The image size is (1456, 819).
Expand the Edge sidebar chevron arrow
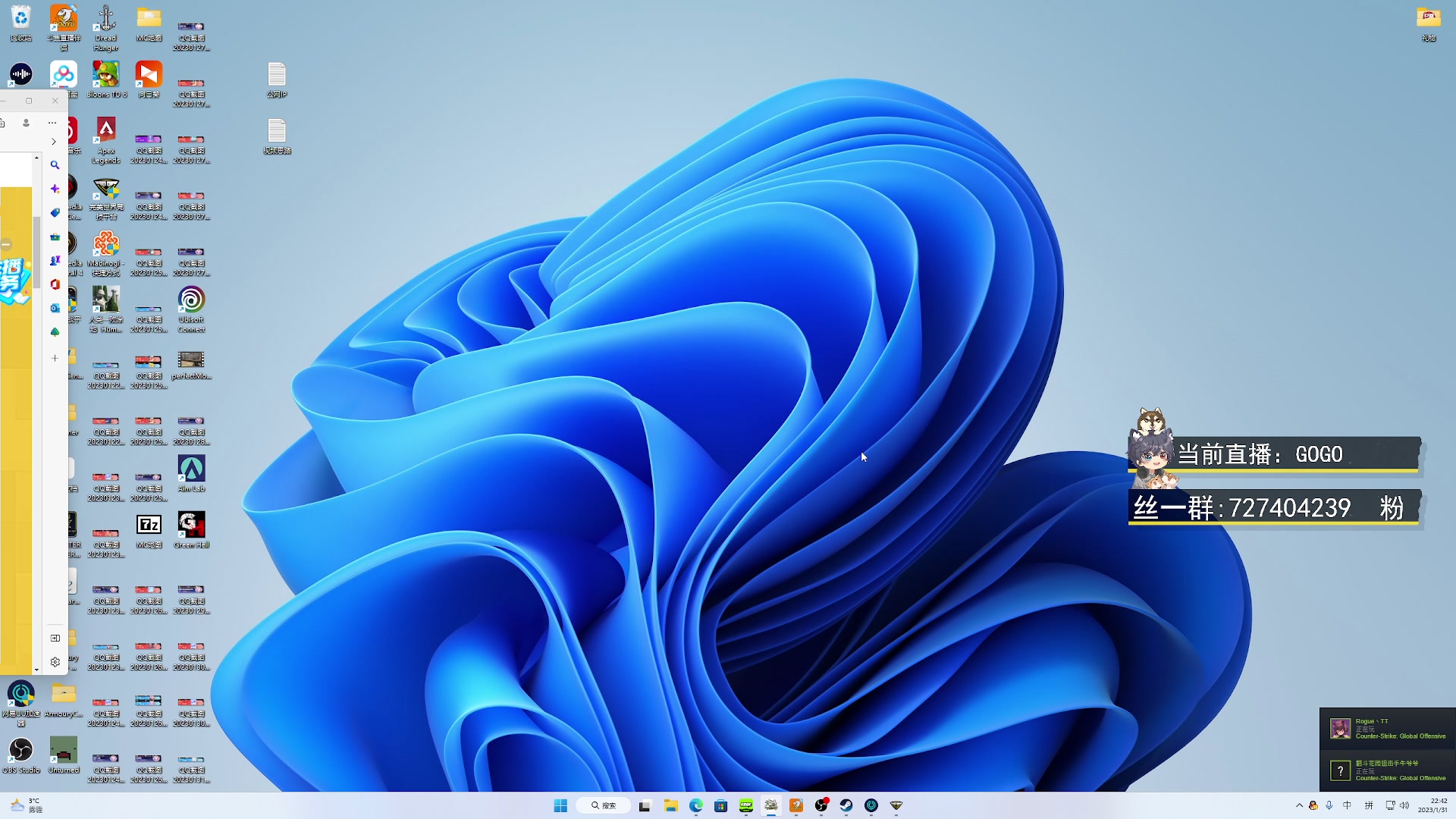pyautogui.click(x=53, y=142)
